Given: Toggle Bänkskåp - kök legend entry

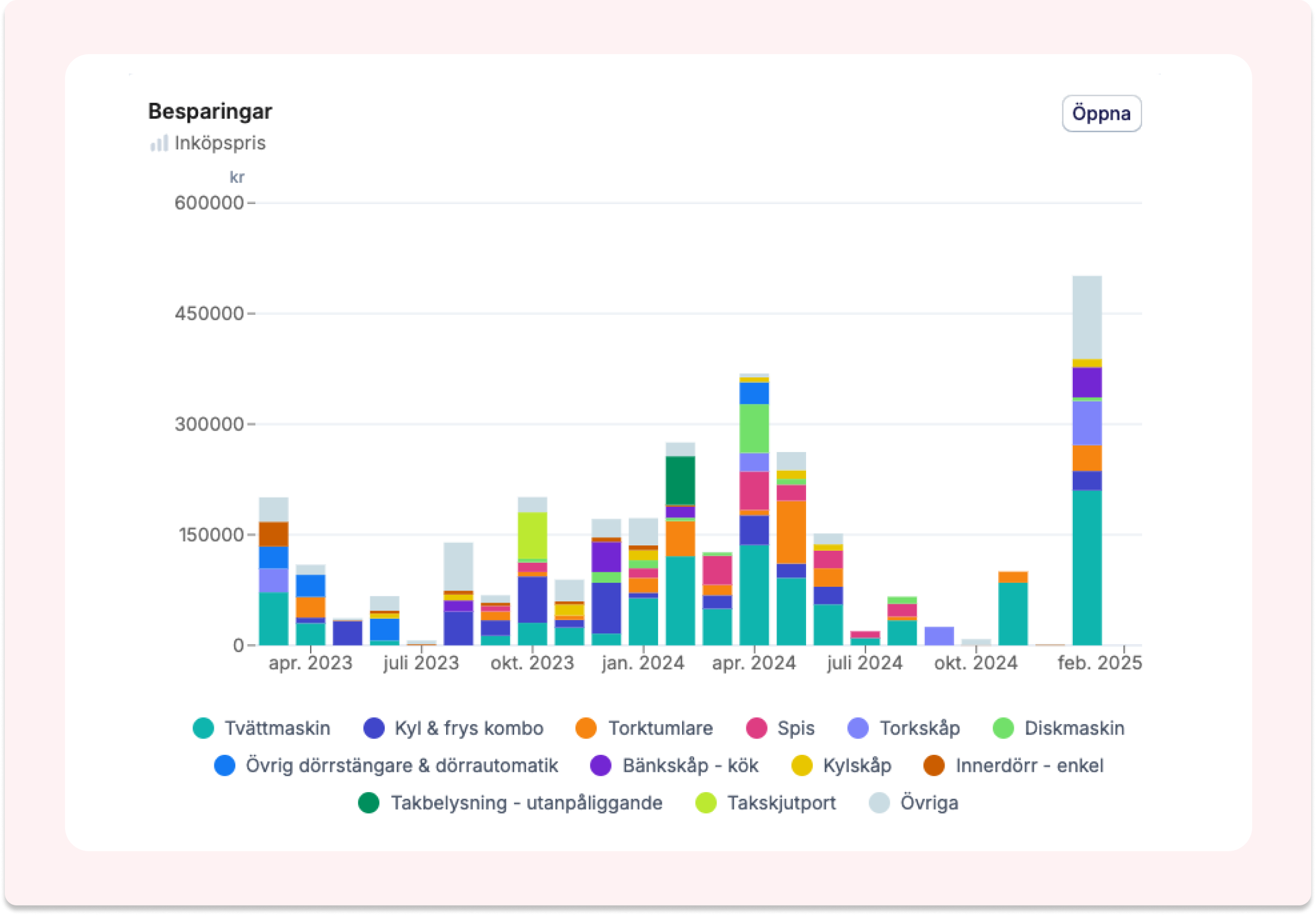Looking at the screenshot, I should point(674,765).
